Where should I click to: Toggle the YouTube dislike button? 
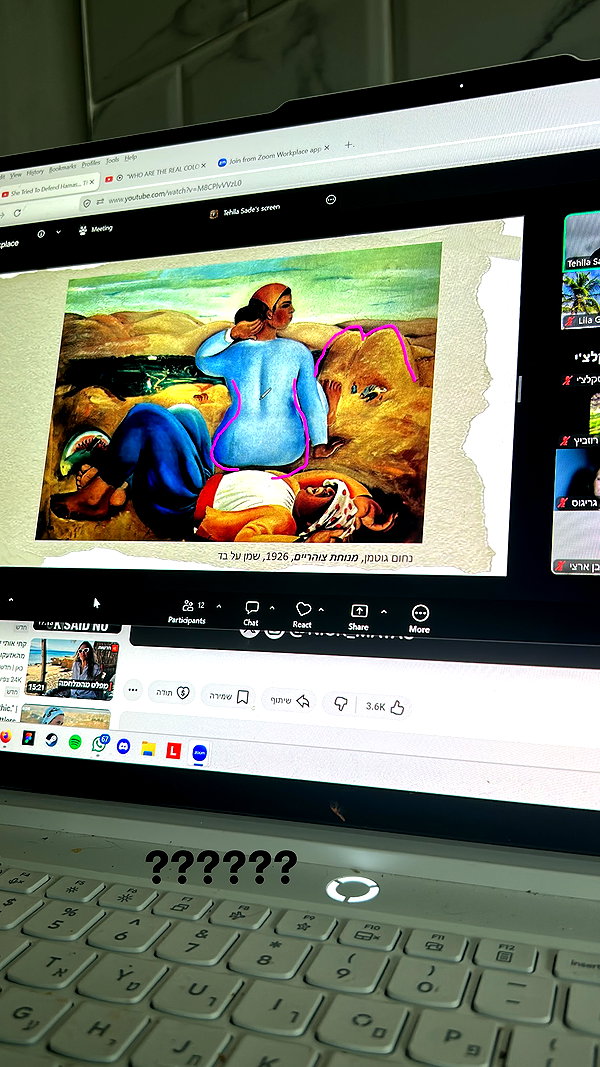point(341,704)
